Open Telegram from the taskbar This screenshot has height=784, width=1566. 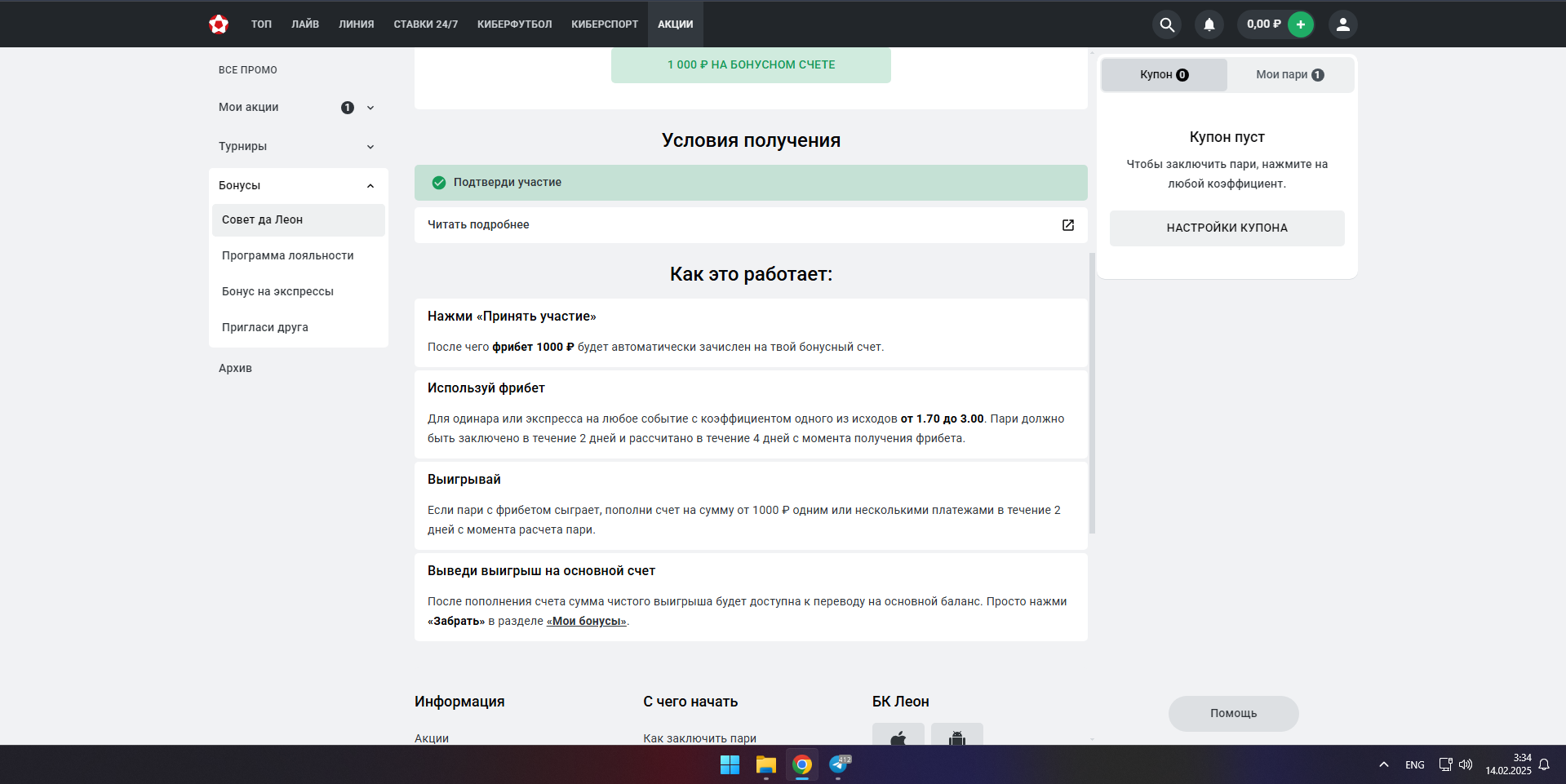click(x=839, y=764)
